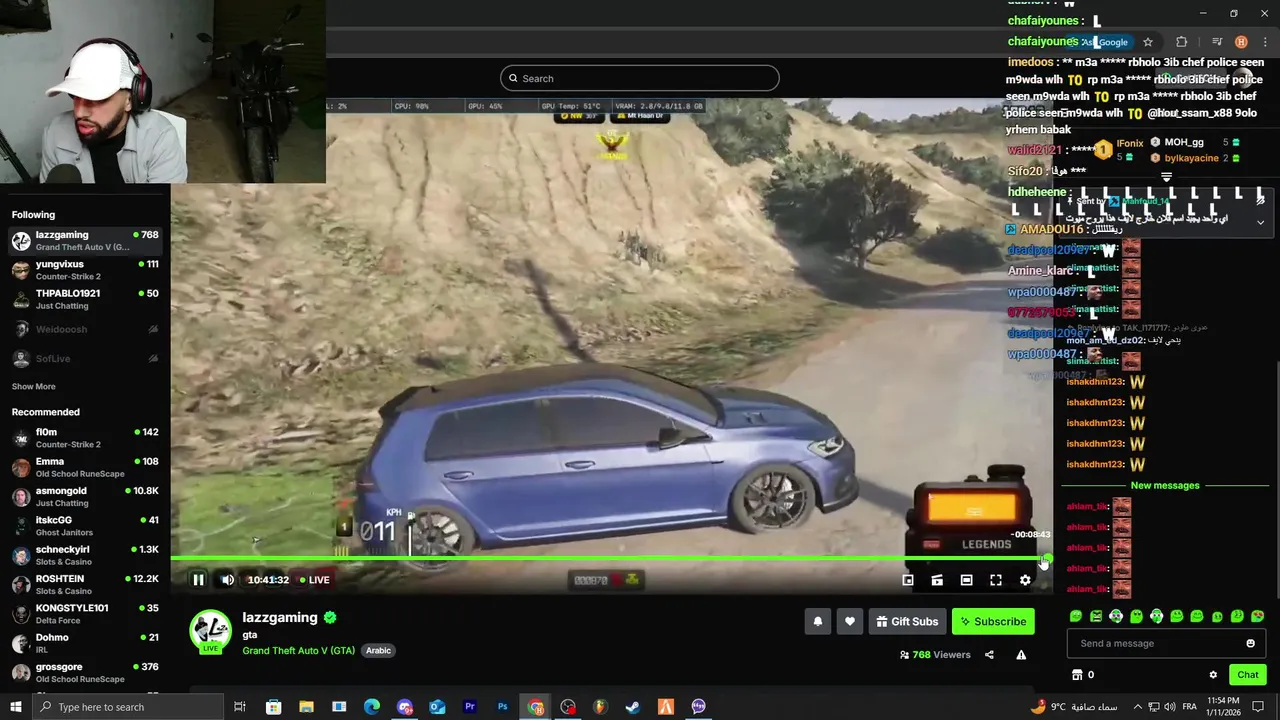Jump to LIVE in player
Image resolution: width=1280 pixels, height=720 pixels.
coord(315,580)
